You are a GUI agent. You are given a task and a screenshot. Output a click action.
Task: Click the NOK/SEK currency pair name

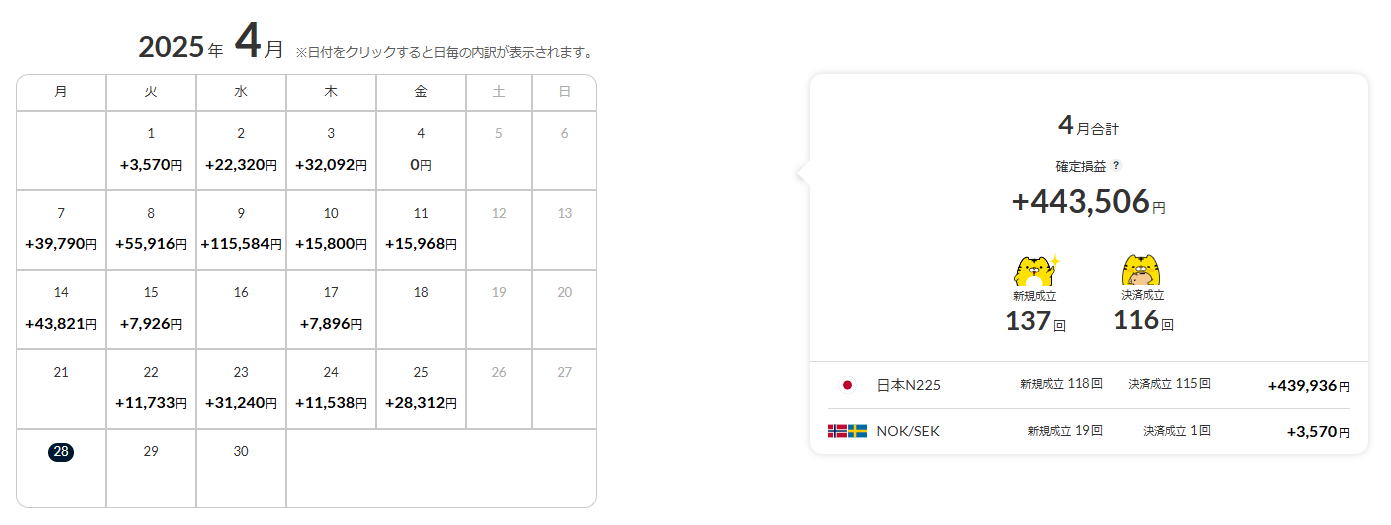(908, 431)
